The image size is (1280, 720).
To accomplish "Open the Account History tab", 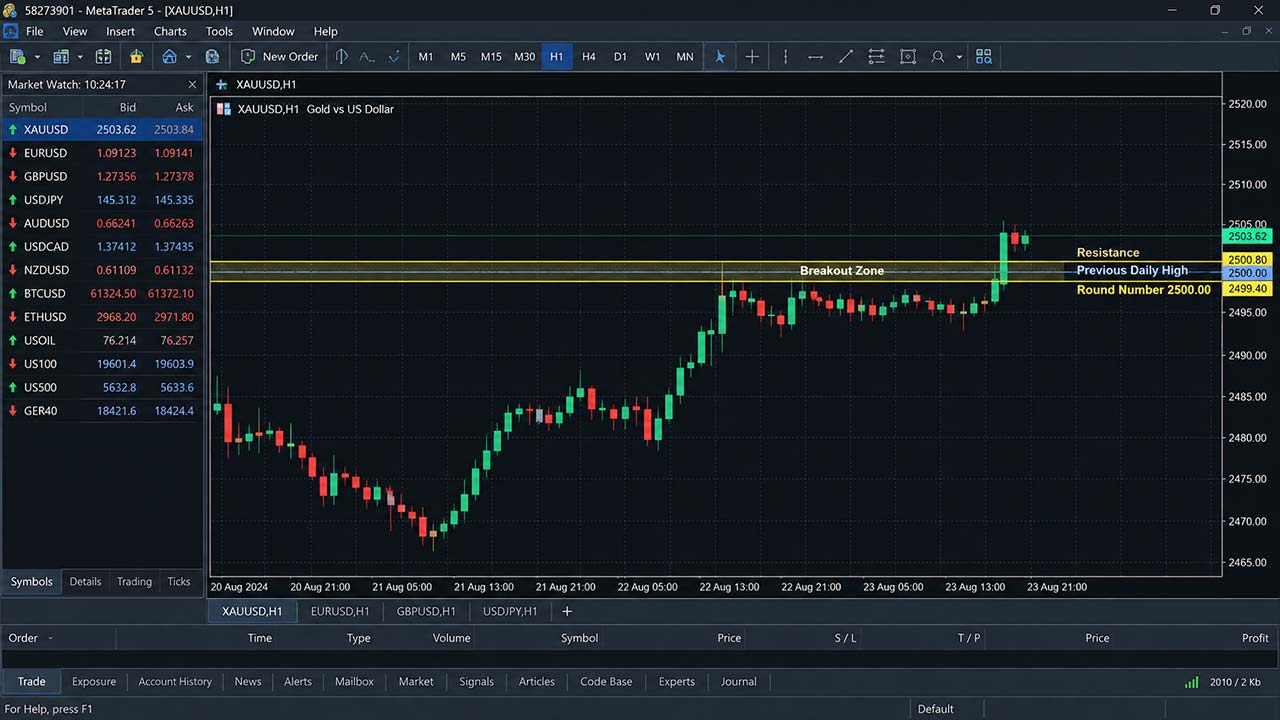I will click(175, 681).
